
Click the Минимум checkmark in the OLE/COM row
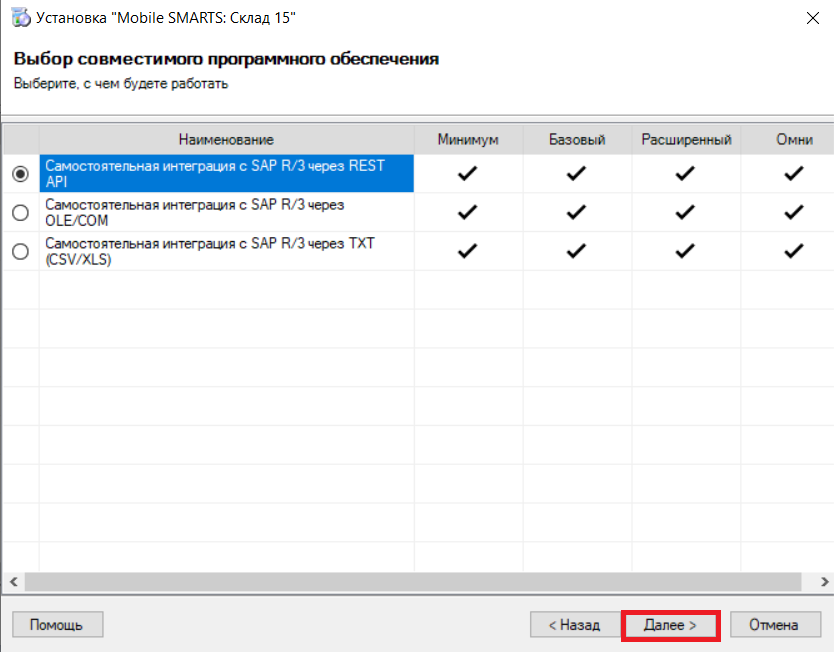click(468, 212)
